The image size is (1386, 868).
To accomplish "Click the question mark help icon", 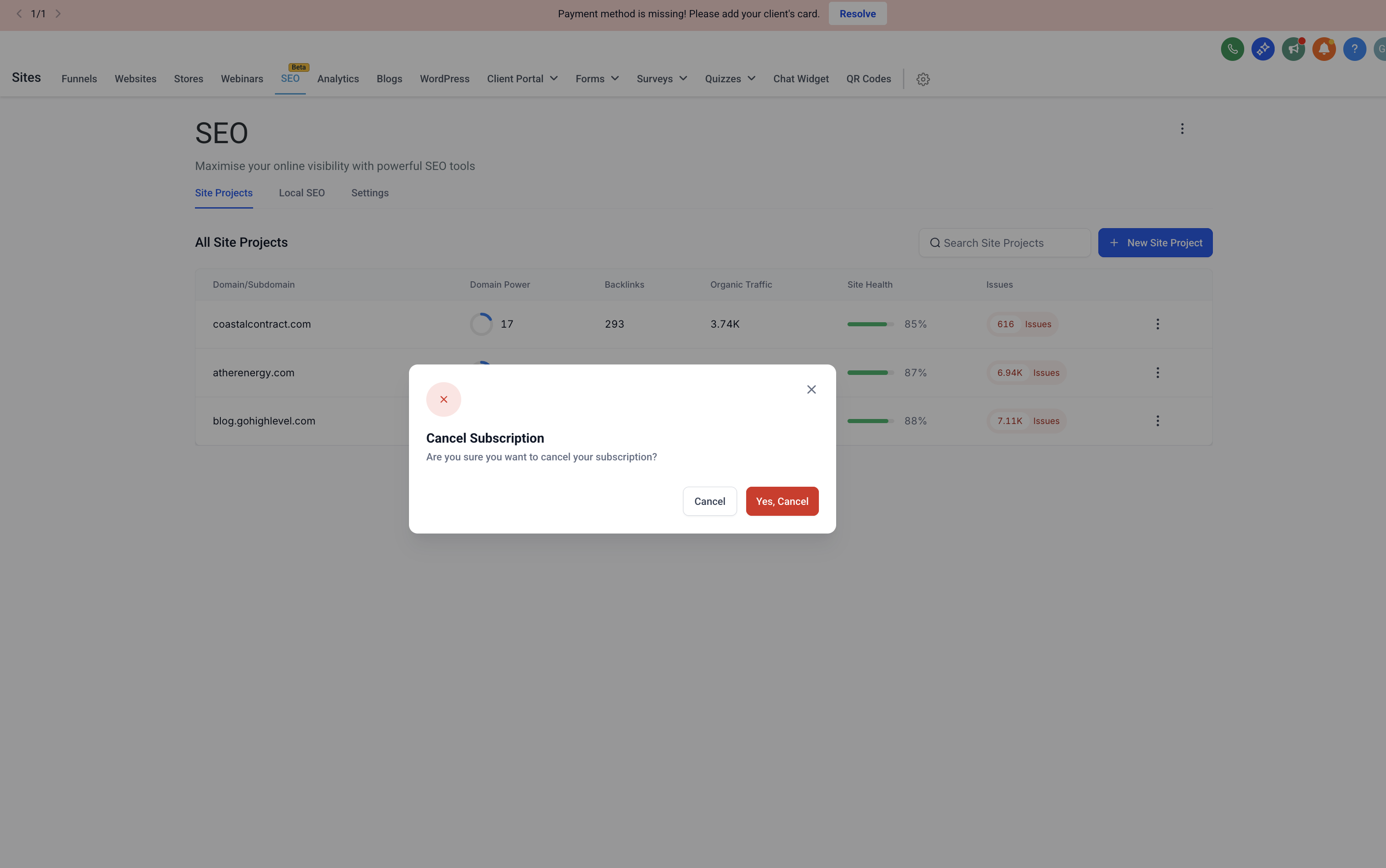I will click(x=1354, y=49).
